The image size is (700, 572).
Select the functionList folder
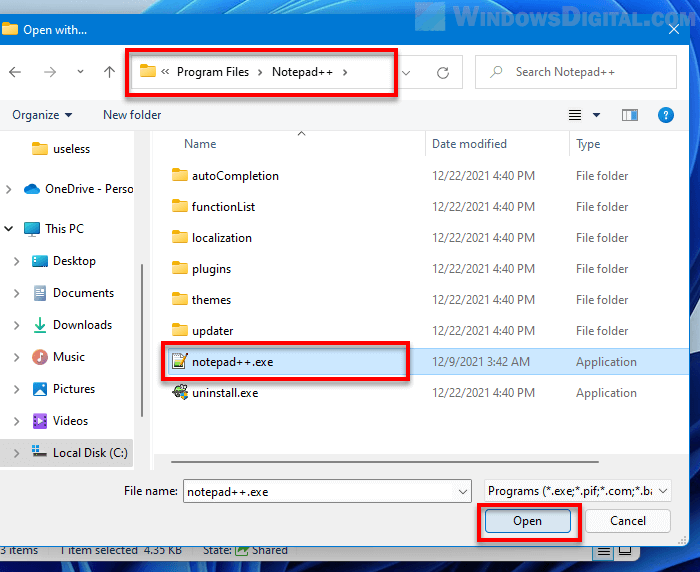click(214, 207)
